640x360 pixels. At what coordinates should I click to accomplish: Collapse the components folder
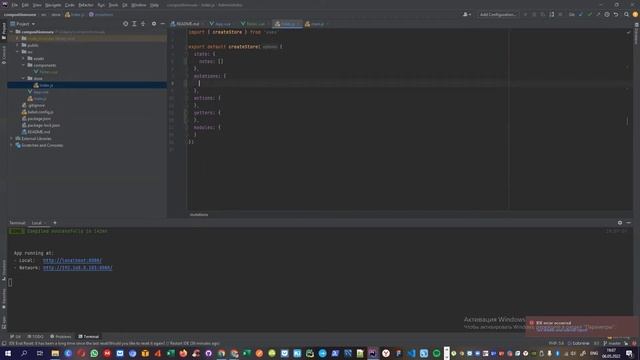pos(24,65)
